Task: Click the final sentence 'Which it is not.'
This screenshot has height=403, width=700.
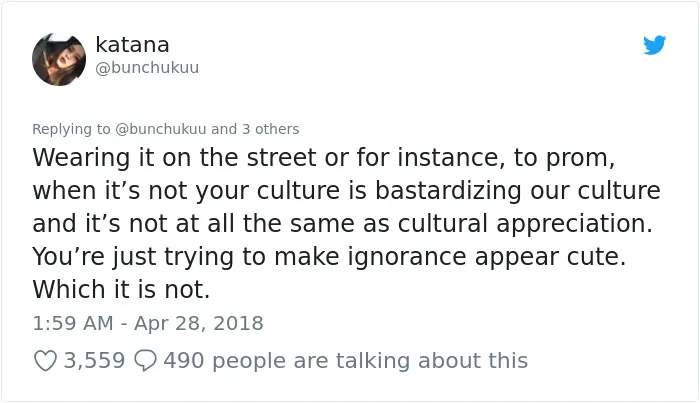Action: point(121,290)
